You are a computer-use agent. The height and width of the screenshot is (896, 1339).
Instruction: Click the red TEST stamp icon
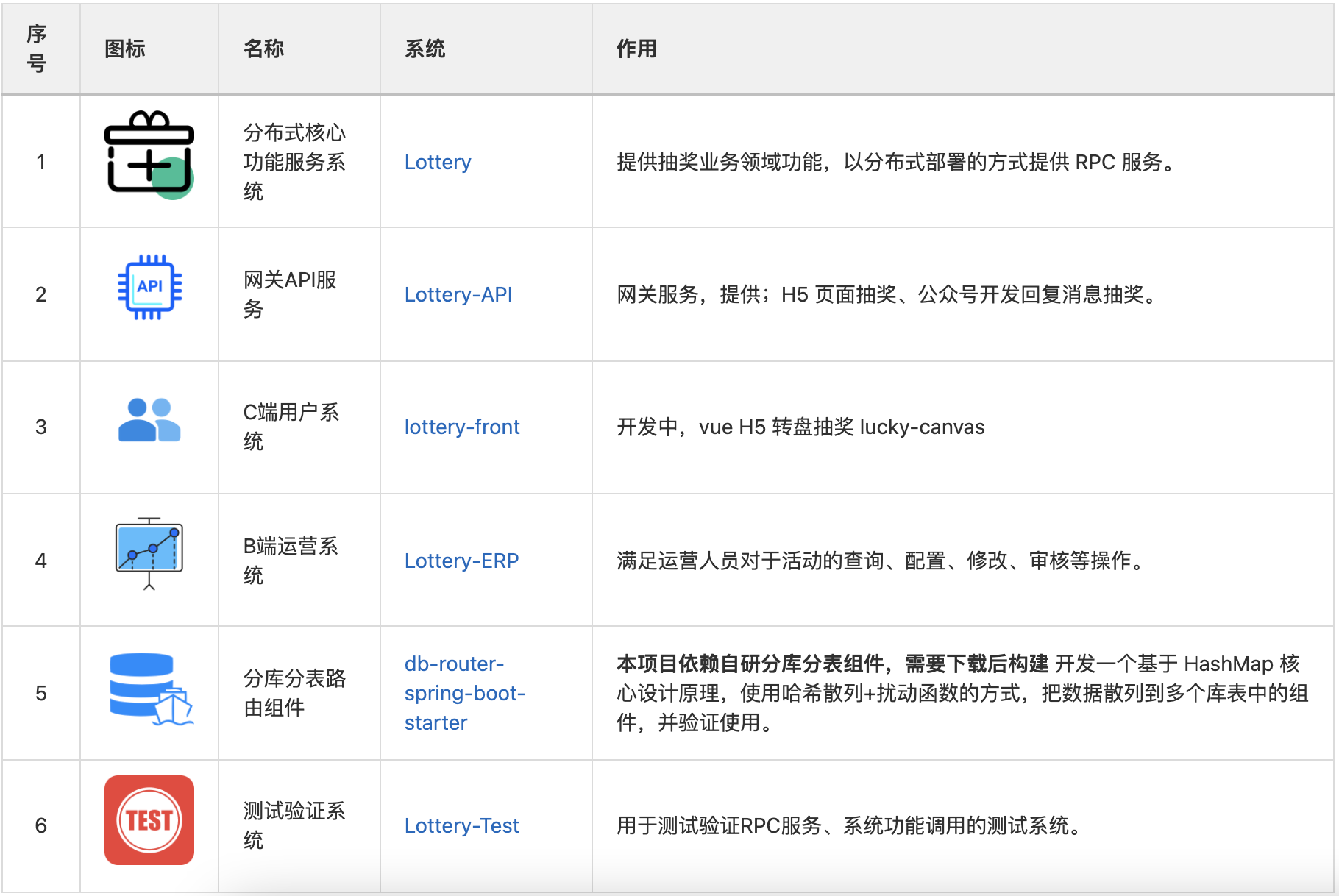(149, 820)
